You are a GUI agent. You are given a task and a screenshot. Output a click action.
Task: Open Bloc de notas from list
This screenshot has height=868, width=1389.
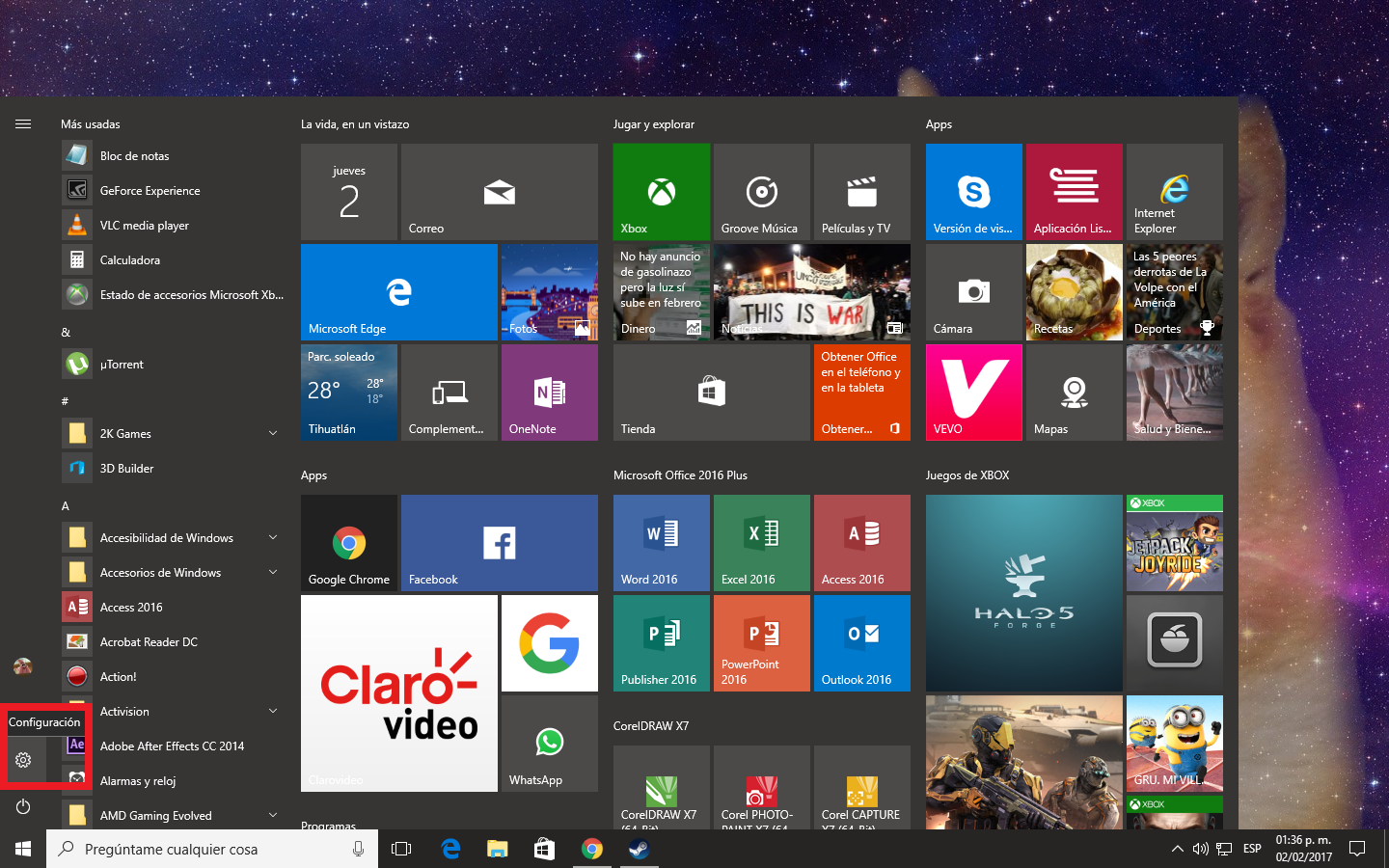tap(174, 156)
